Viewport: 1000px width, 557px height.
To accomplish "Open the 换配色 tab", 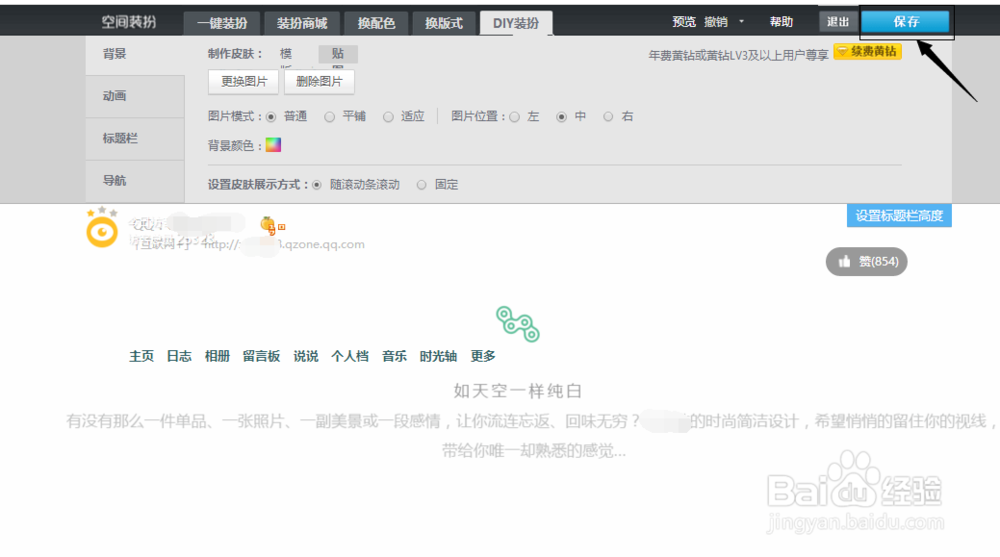I will (x=376, y=24).
